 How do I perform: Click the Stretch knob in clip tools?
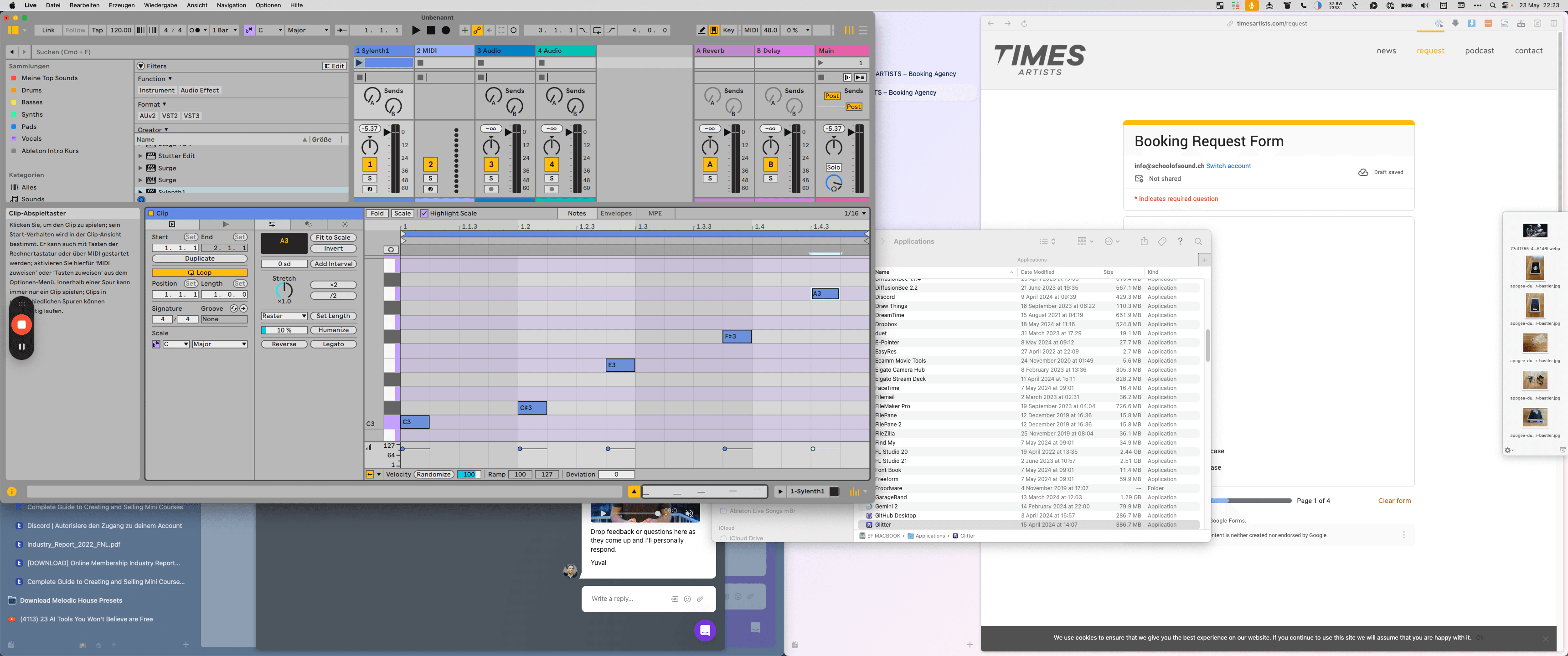click(284, 290)
